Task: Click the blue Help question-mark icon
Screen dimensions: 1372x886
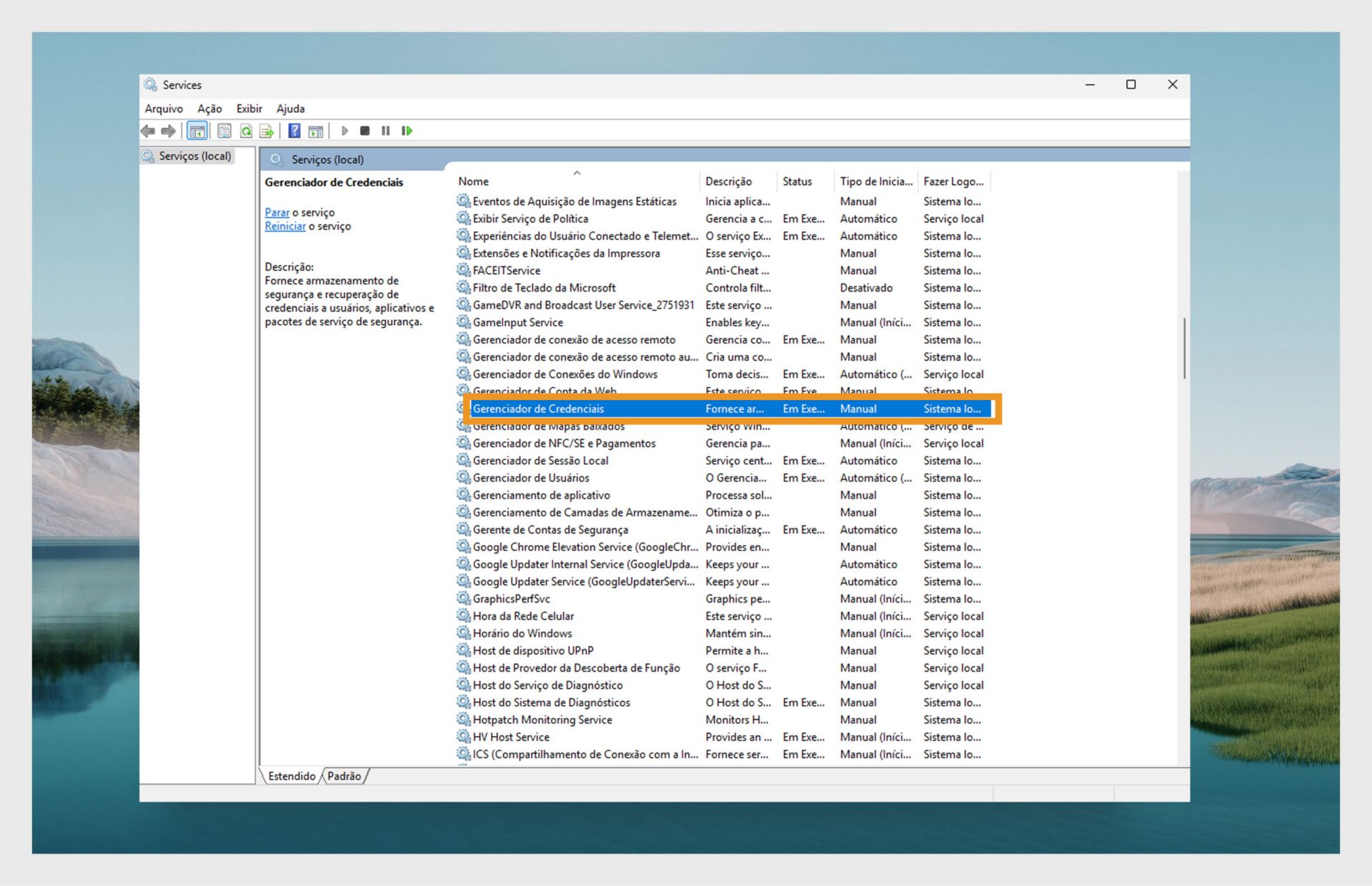Action: pyautogui.click(x=294, y=131)
